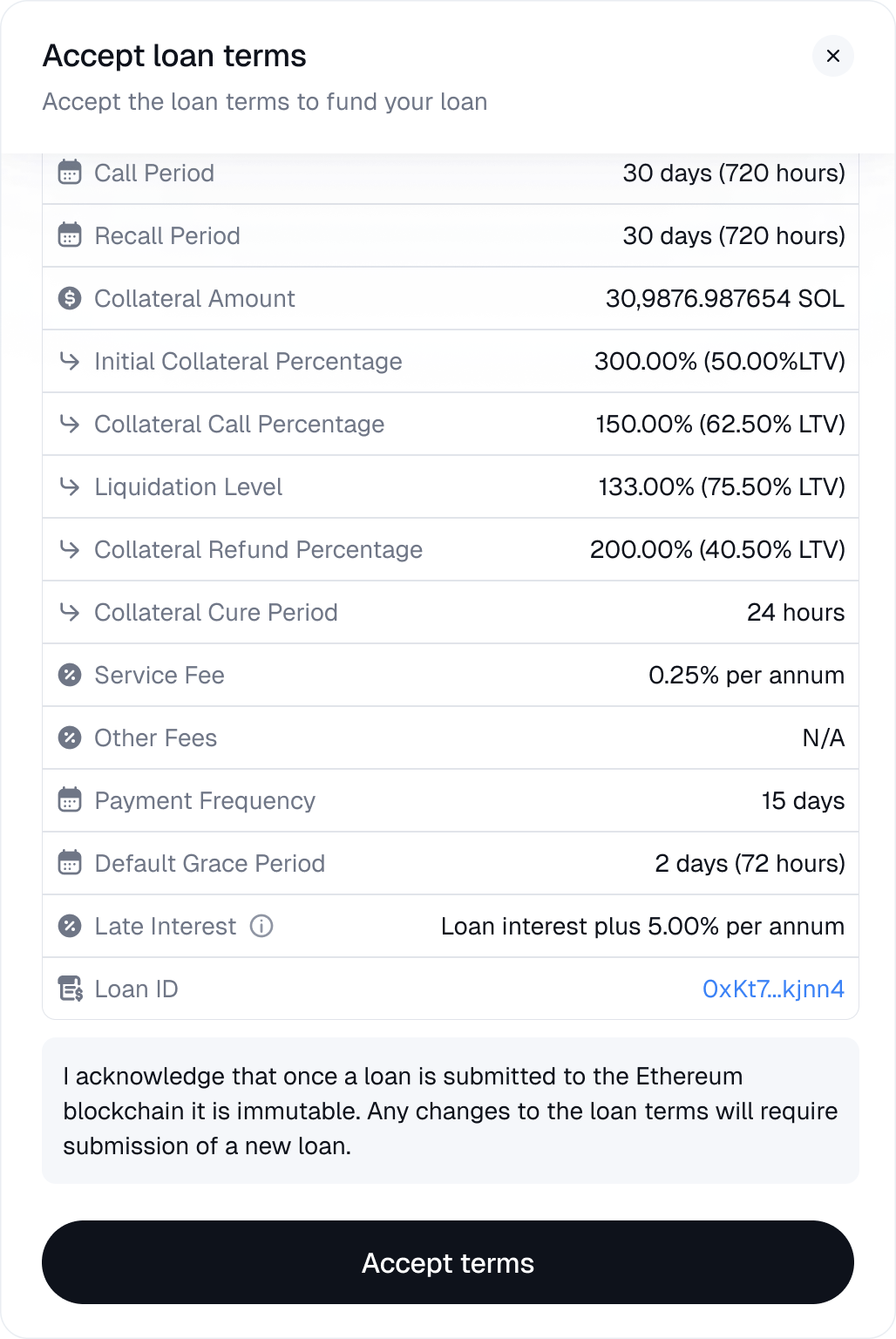896x1339 pixels.
Task: Click the calendar icon beside Default Grace Period
Action: click(70, 863)
